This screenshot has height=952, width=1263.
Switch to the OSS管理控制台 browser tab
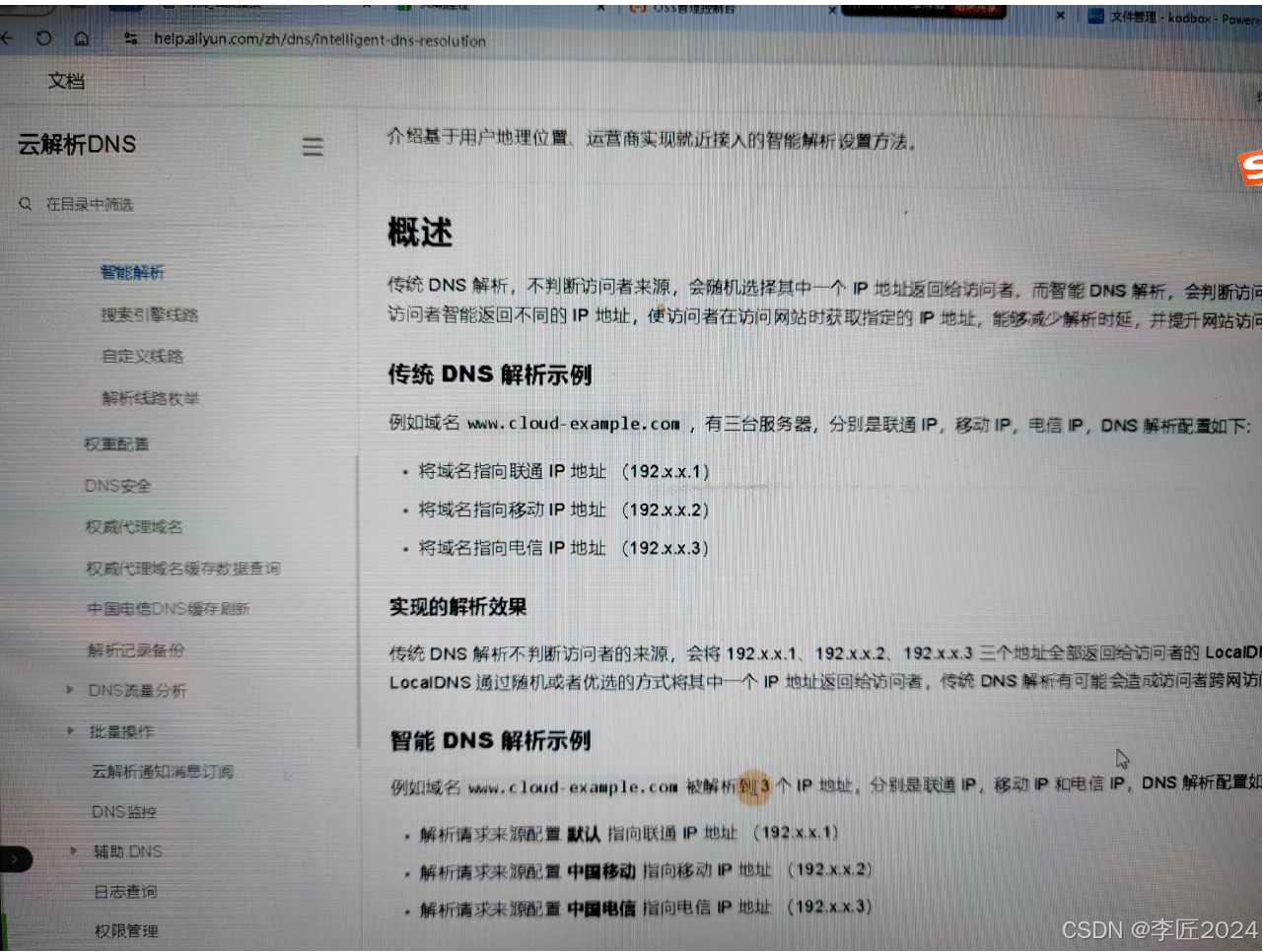690,12
